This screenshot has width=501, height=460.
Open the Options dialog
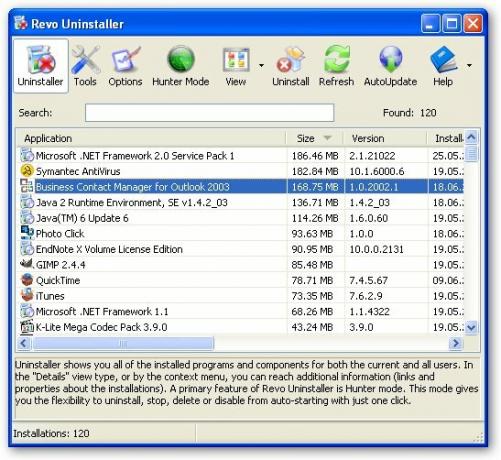[125, 66]
